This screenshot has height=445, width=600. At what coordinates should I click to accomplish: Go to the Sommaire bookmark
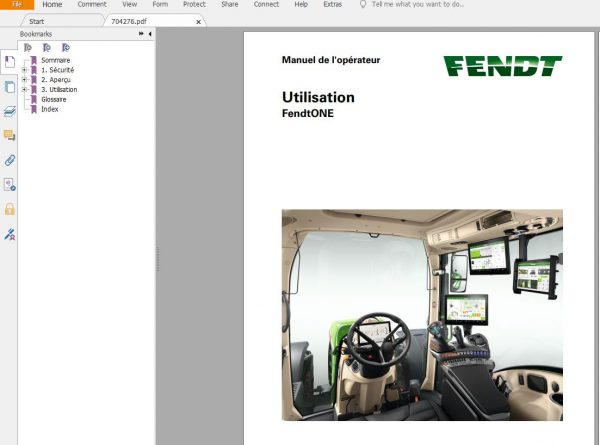tap(55, 60)
